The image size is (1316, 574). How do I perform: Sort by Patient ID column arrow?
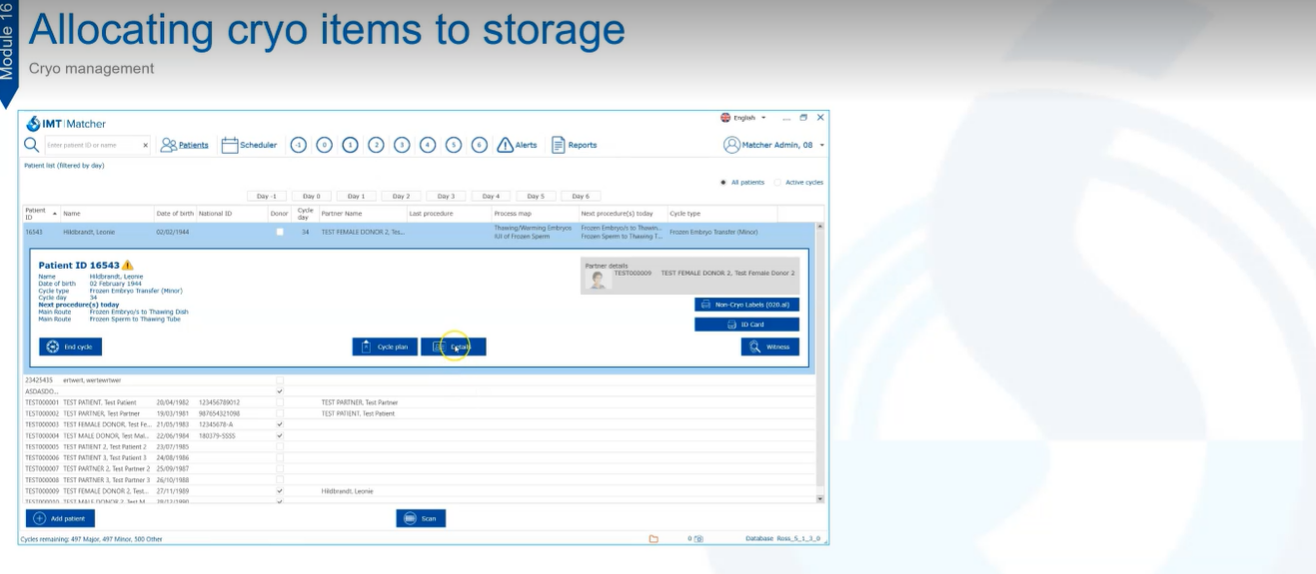click(x=54, y=213)
